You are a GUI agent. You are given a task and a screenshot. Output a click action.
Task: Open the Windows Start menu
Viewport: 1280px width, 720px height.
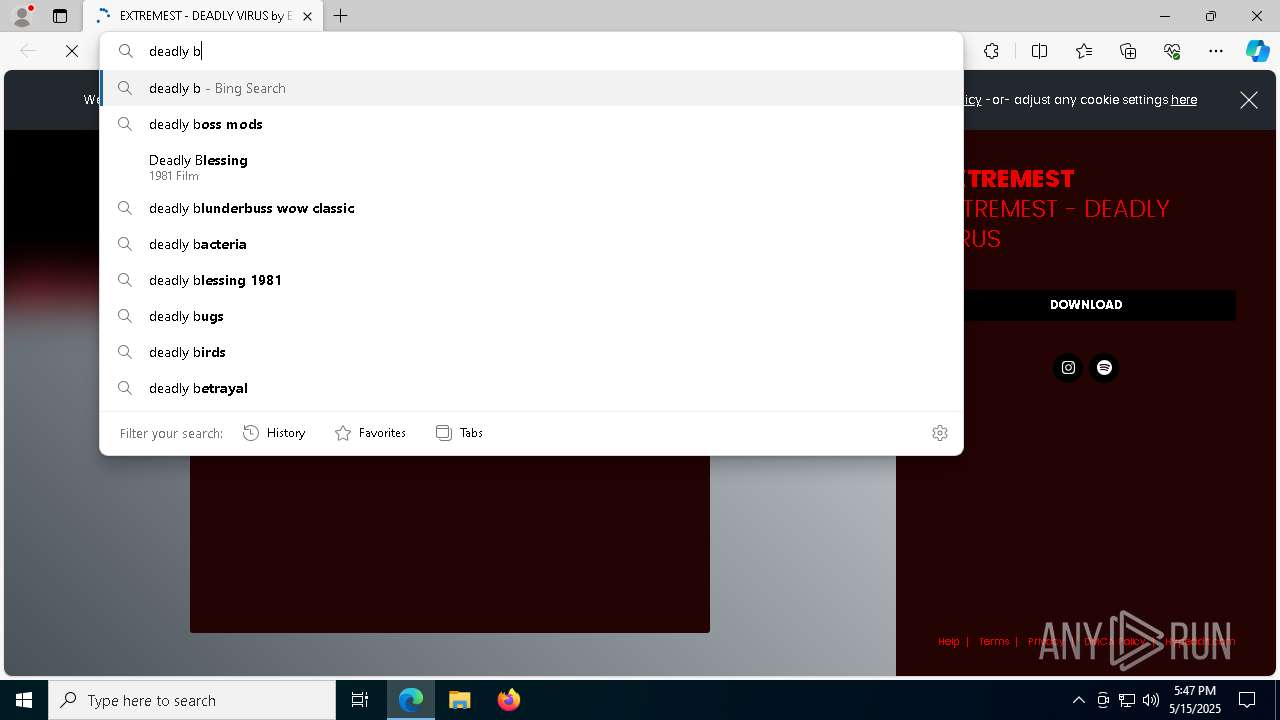click(24, 700)
